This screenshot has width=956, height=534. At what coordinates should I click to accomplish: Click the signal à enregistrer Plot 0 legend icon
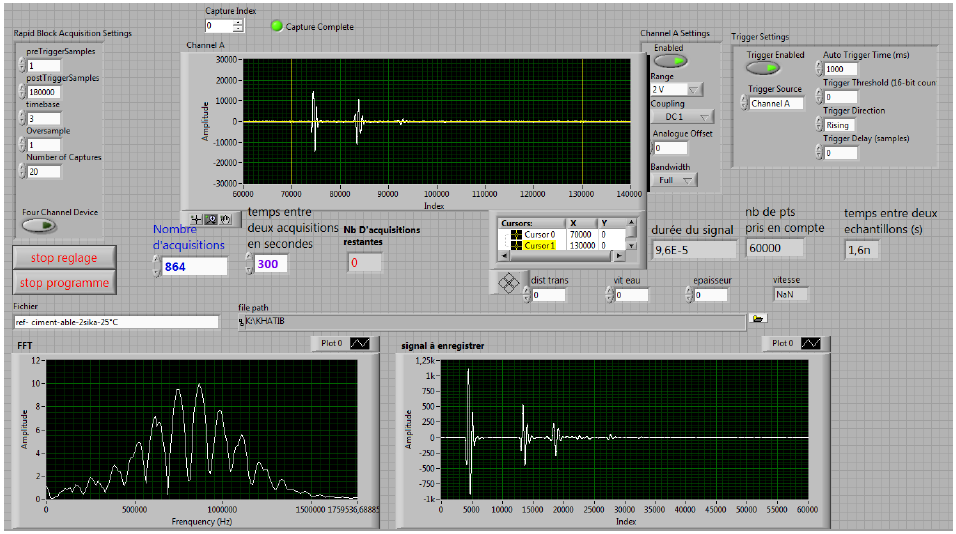(811, 343)
